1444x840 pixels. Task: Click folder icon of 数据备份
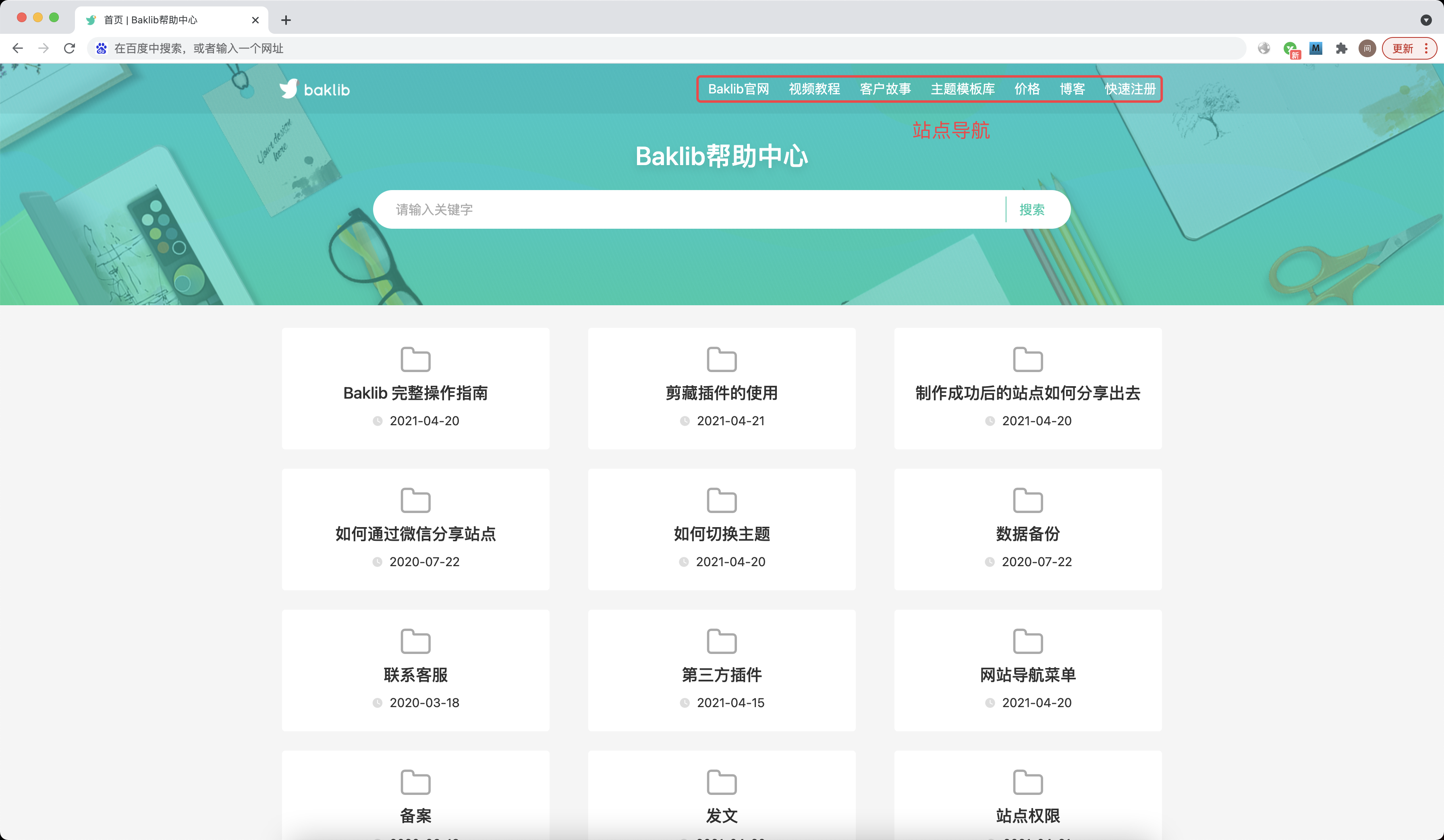click(1028, 500)
